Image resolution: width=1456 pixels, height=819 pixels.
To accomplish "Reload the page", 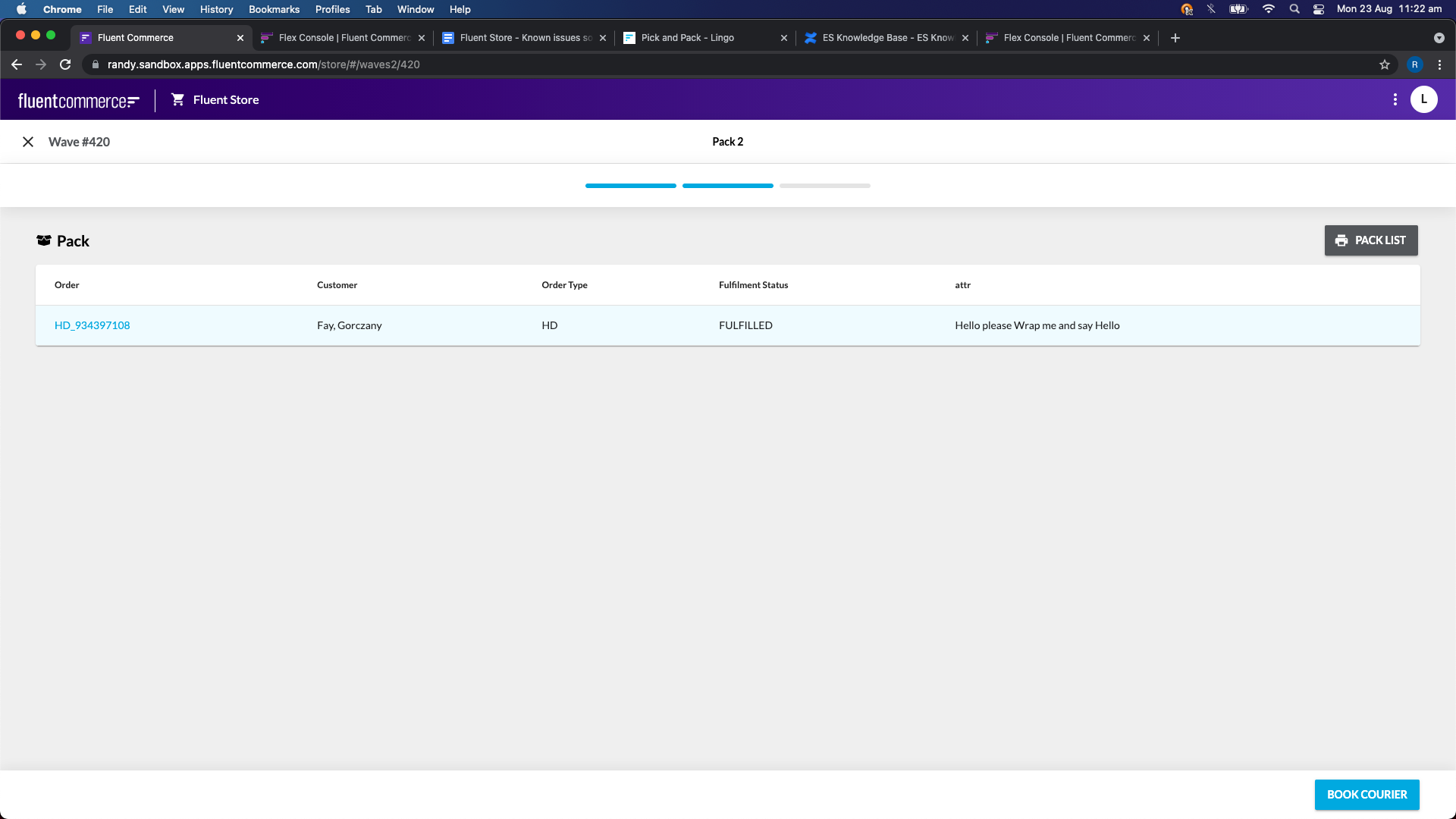I will pyautogui.click(x=65, y=64).
